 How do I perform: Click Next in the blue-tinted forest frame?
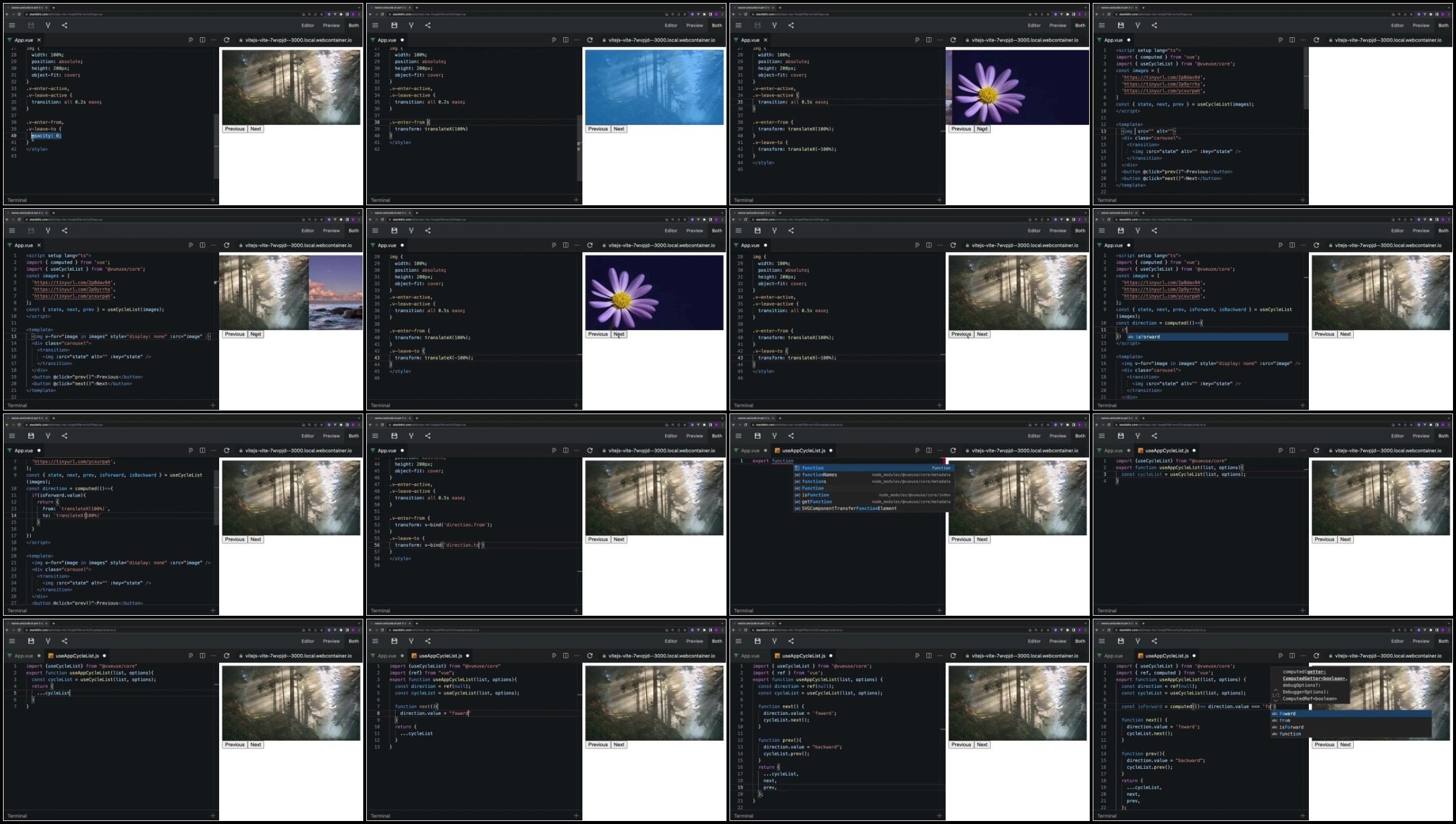coord(619,129)
